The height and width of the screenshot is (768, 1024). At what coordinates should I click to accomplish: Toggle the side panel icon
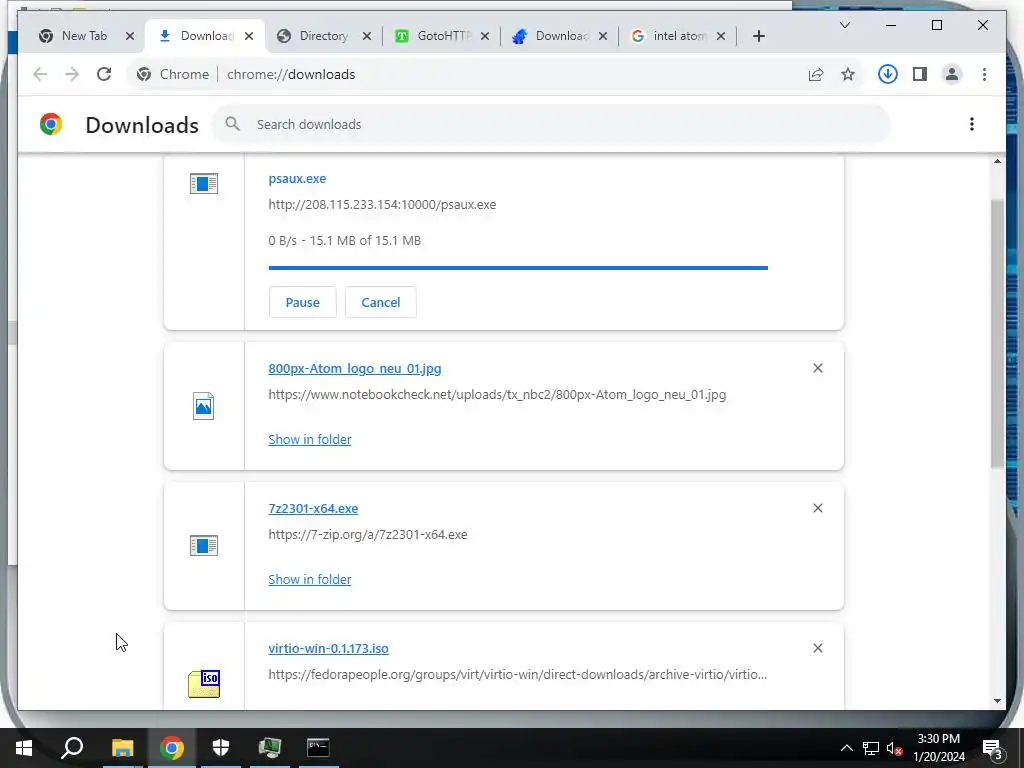pos(920,74)
